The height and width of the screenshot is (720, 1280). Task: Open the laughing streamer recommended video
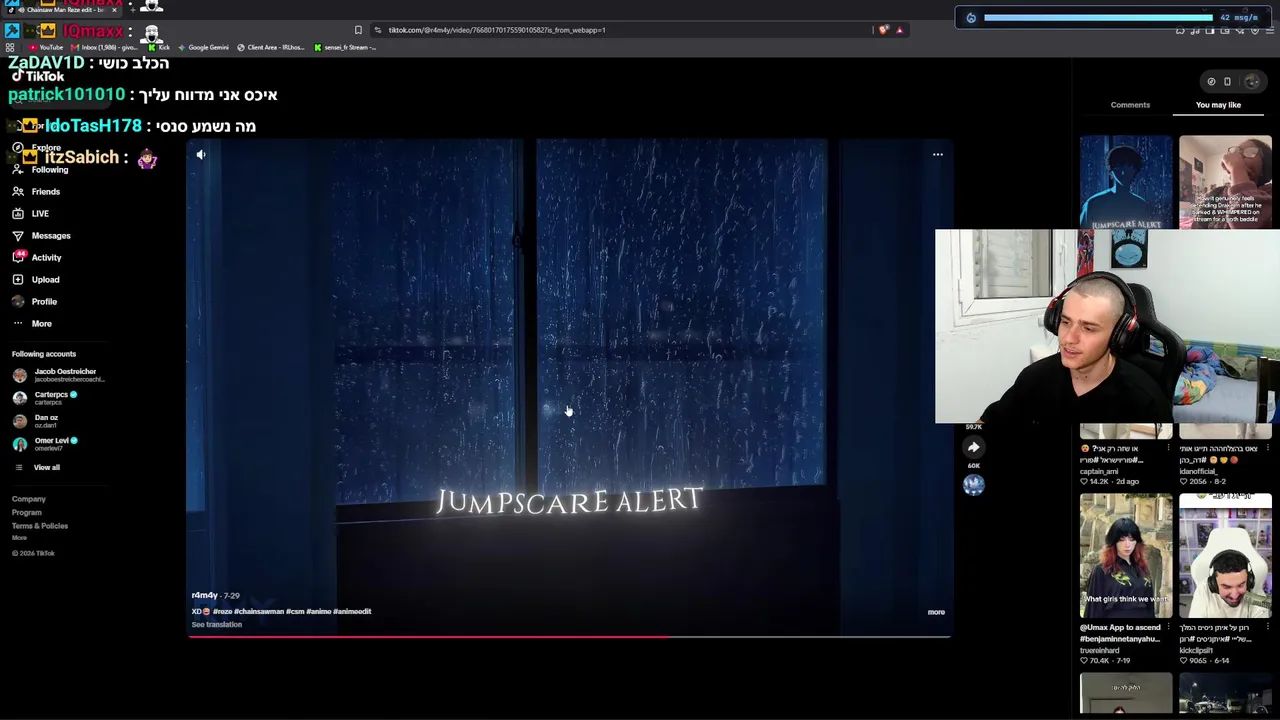point(1225,556)
